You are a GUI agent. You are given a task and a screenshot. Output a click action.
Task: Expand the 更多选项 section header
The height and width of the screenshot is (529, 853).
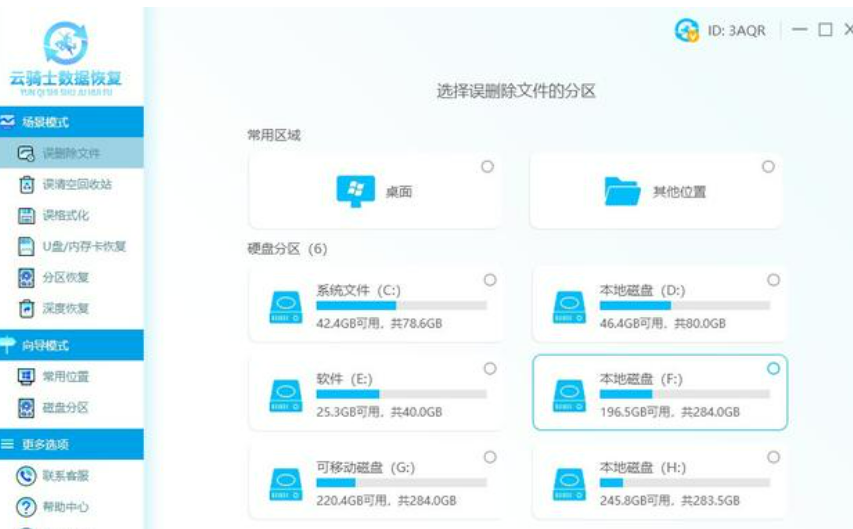pyautogui.click(x=71, y=444)
